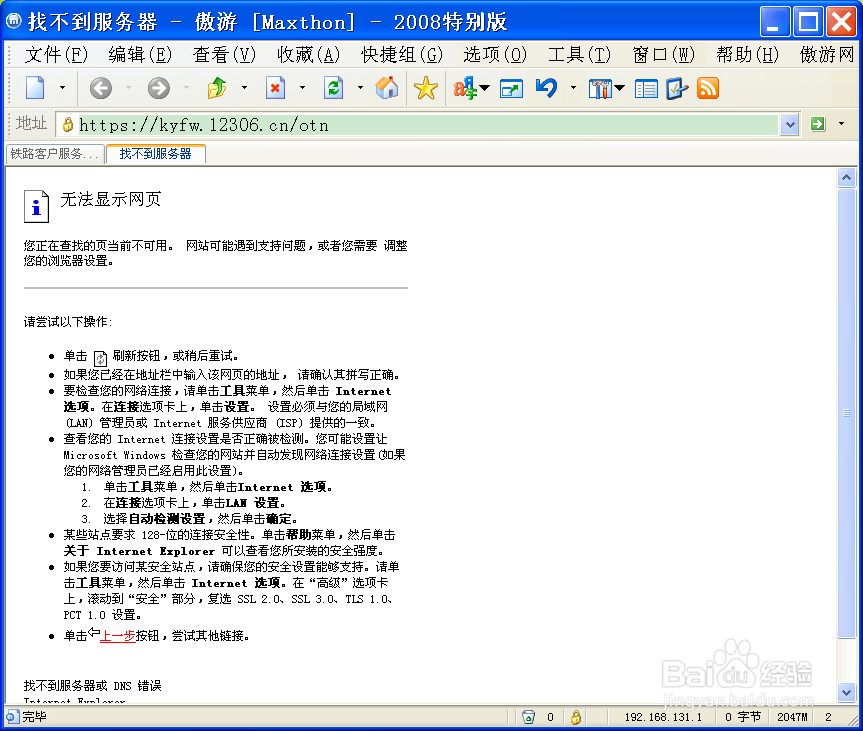Open the 文件(F) menu
The height and width of the screenshot is (731, 863).
(x=56, y=54)
